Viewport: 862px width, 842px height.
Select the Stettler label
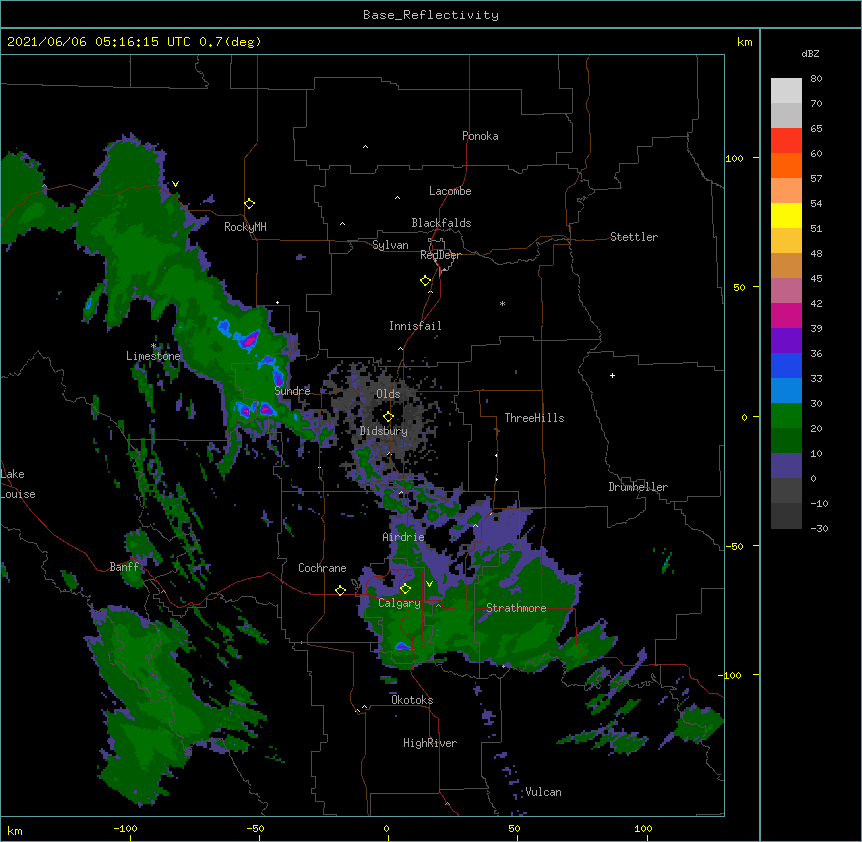634,237
